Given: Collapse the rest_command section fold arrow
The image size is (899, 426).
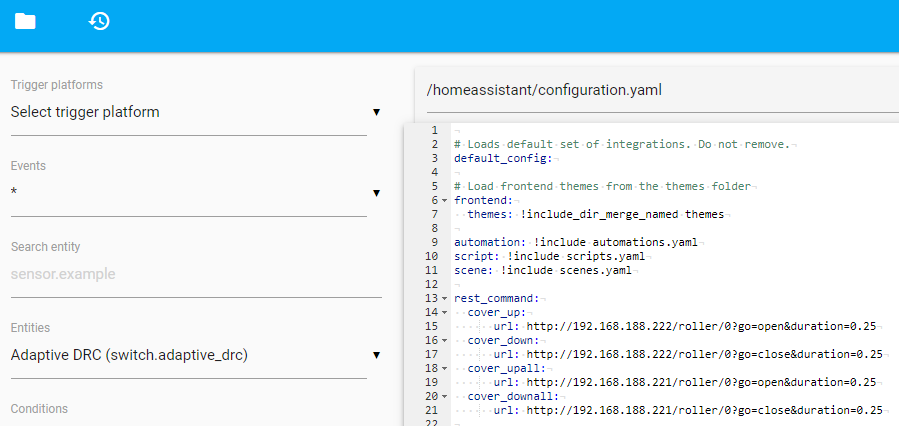Looking at the screenshot, I should (445, 298).
